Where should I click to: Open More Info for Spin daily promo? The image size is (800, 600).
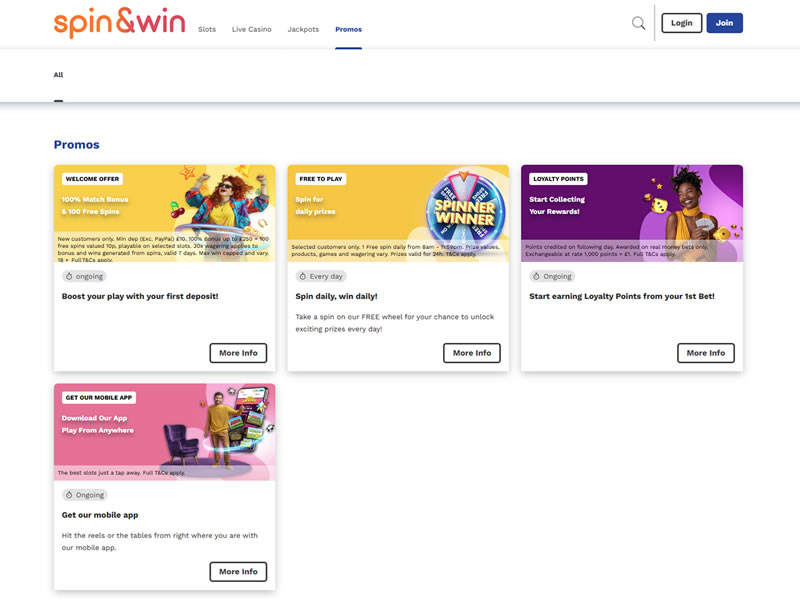point(472,353)
